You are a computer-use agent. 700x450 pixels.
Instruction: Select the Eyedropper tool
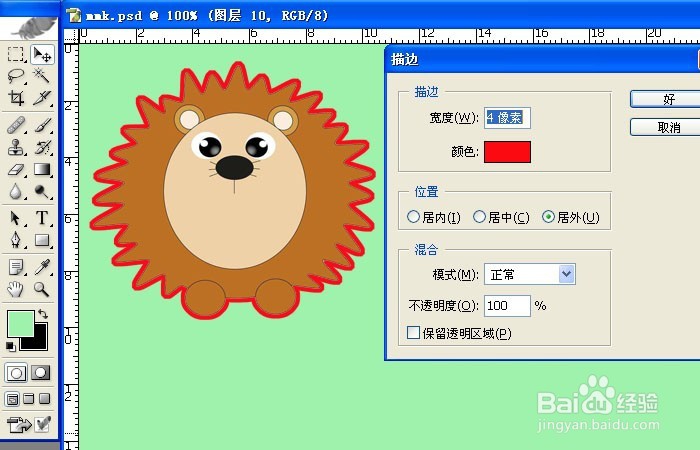pos(42,267)
